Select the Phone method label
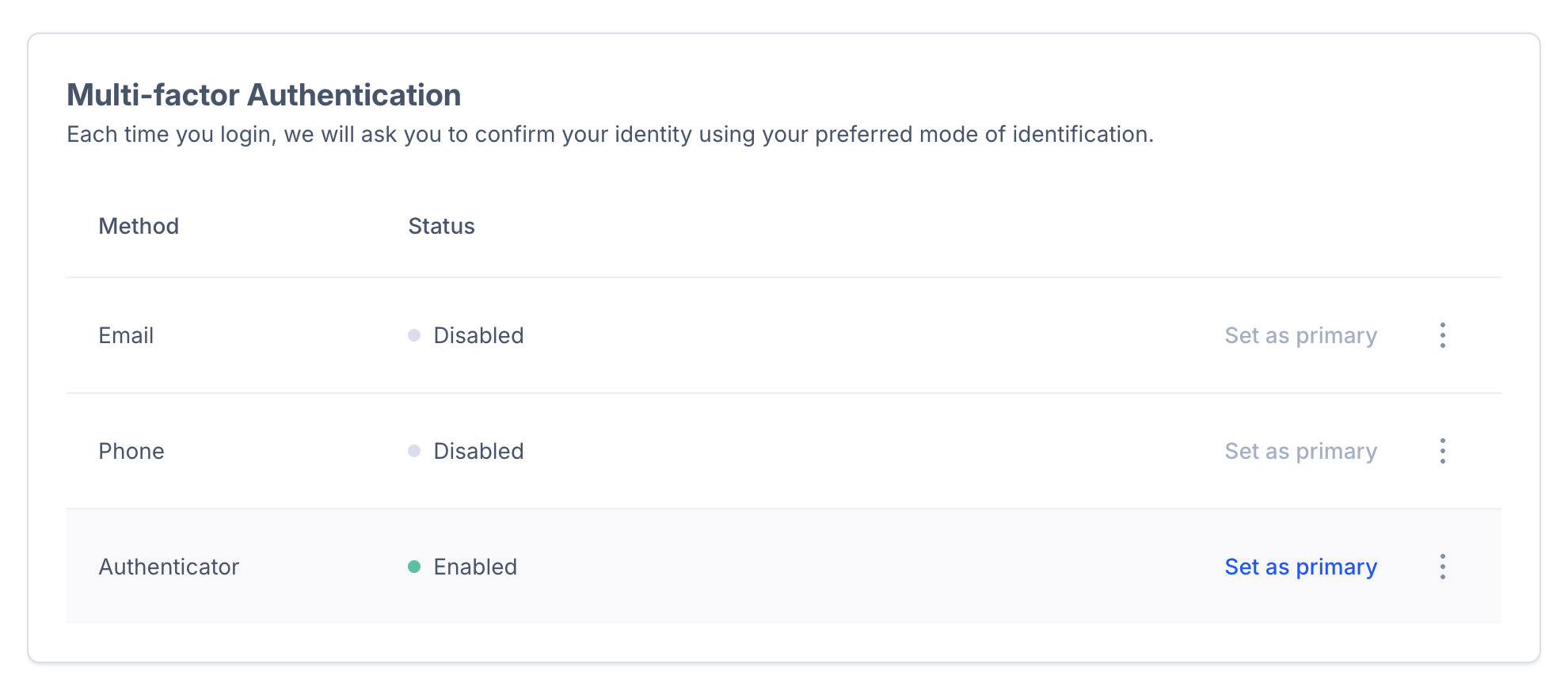 tap(131, 451)
